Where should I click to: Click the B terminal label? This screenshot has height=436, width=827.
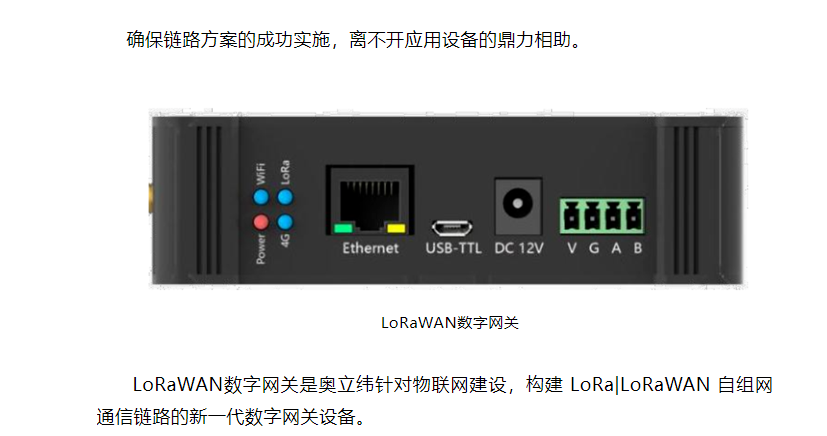[x=638, y=248]
